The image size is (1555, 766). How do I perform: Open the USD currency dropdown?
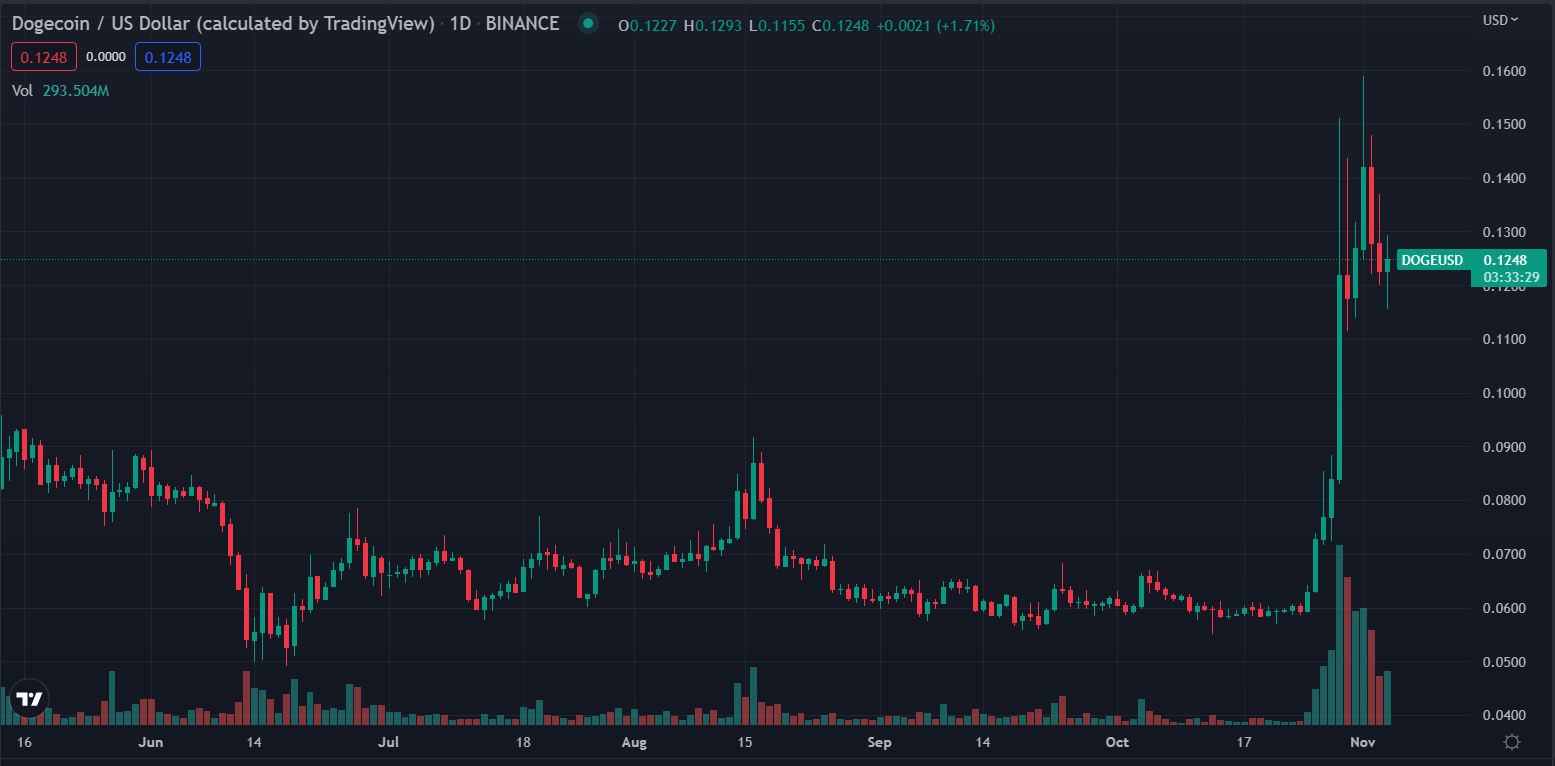point(1500,20)
